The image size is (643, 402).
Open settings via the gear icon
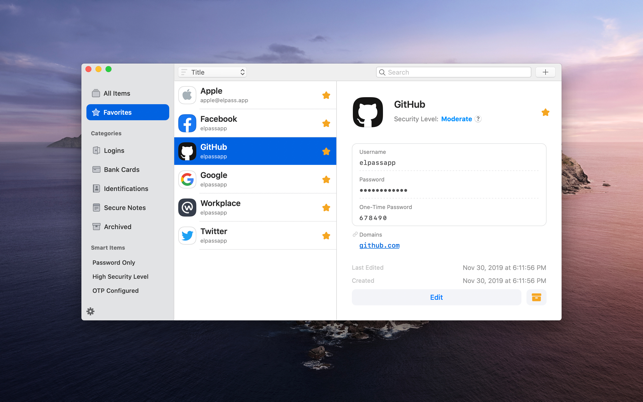(x=91, y=311)
